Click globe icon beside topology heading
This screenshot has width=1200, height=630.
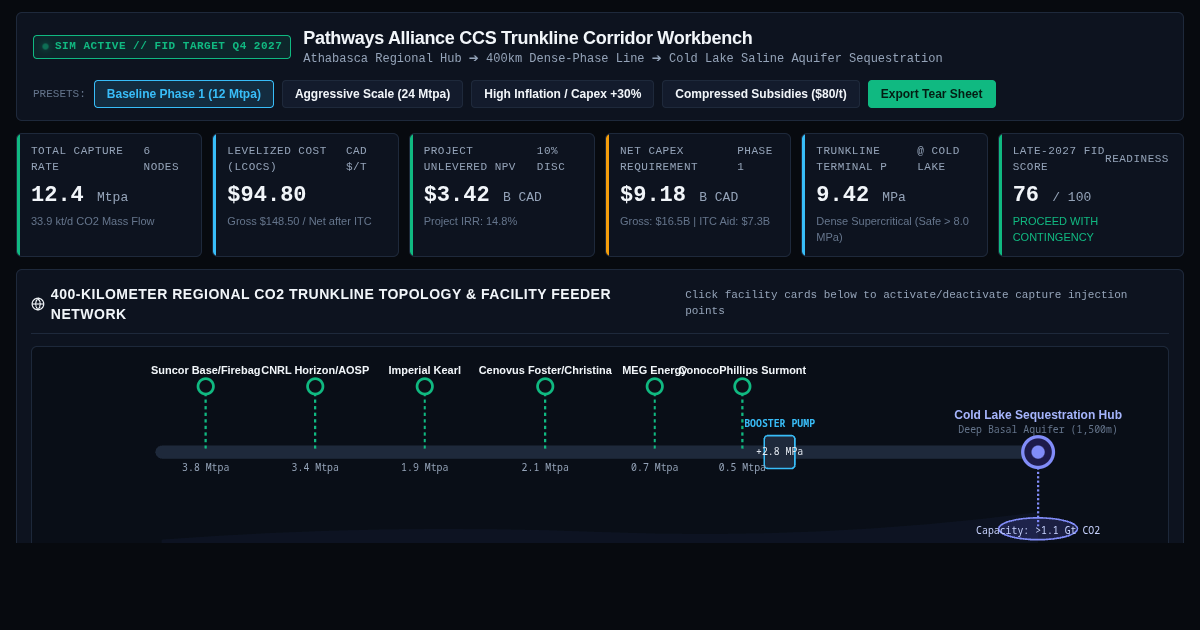[38, 304]
